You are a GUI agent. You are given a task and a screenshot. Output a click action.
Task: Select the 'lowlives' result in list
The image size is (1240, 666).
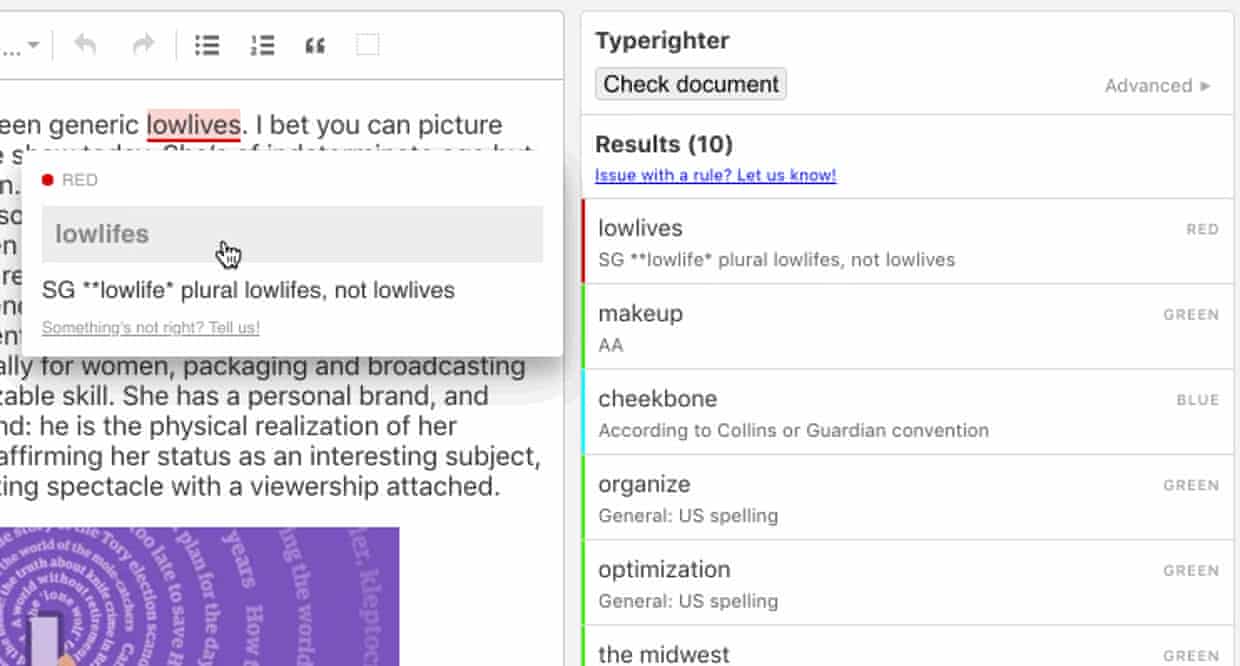pyautogui.click(x=906, y=242)
